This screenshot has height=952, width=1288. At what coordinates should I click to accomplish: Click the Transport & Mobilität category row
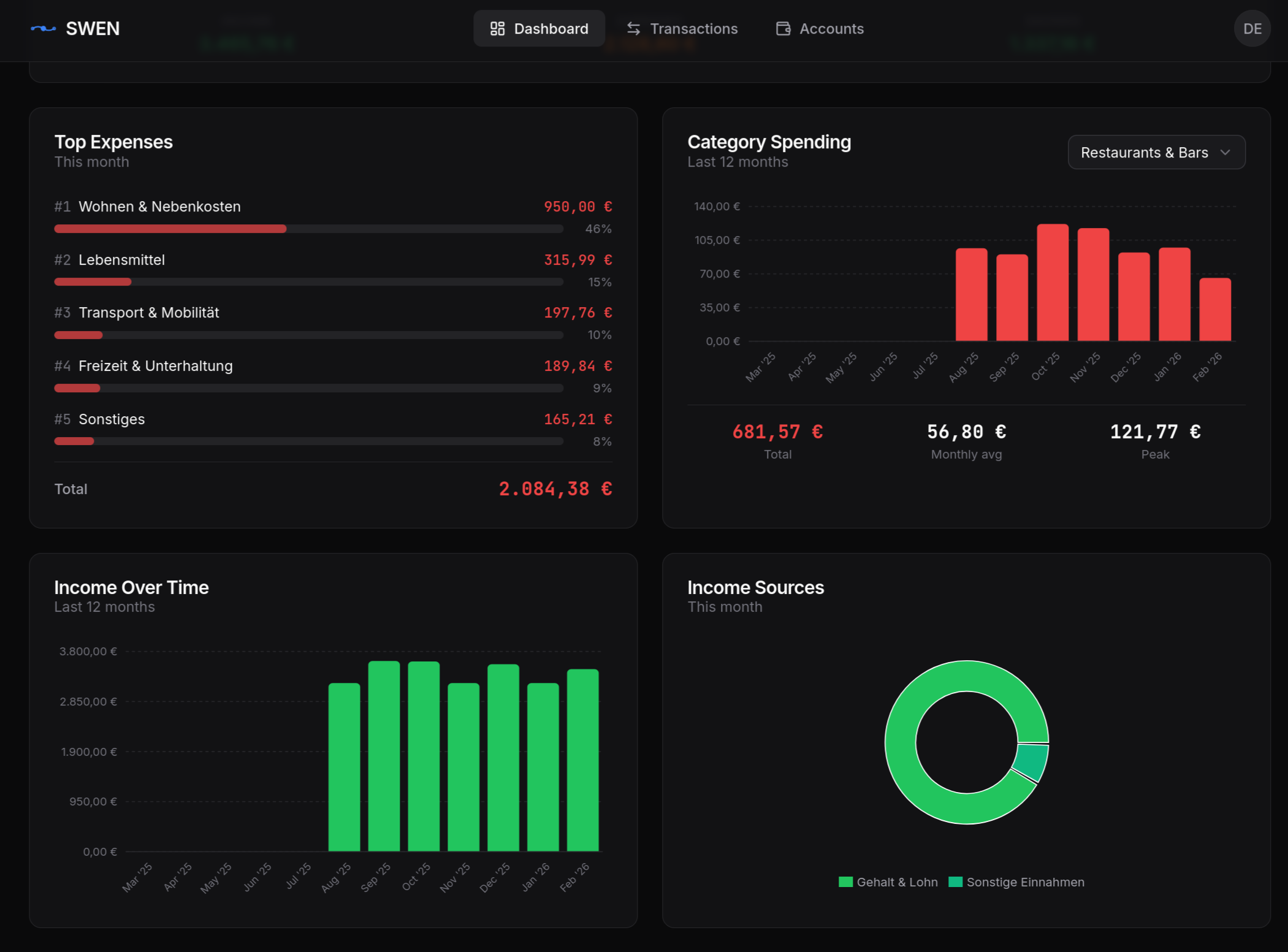149,312
